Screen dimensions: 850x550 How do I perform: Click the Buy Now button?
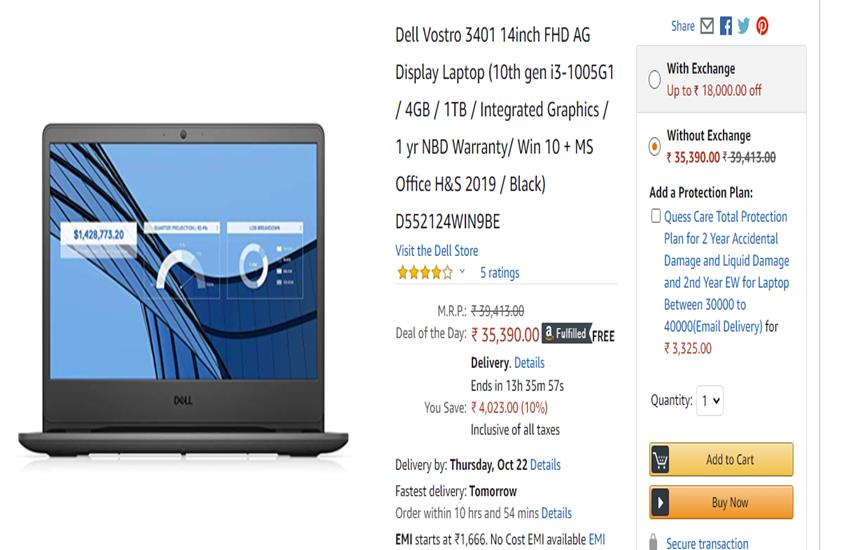click(x=721, y=502)
